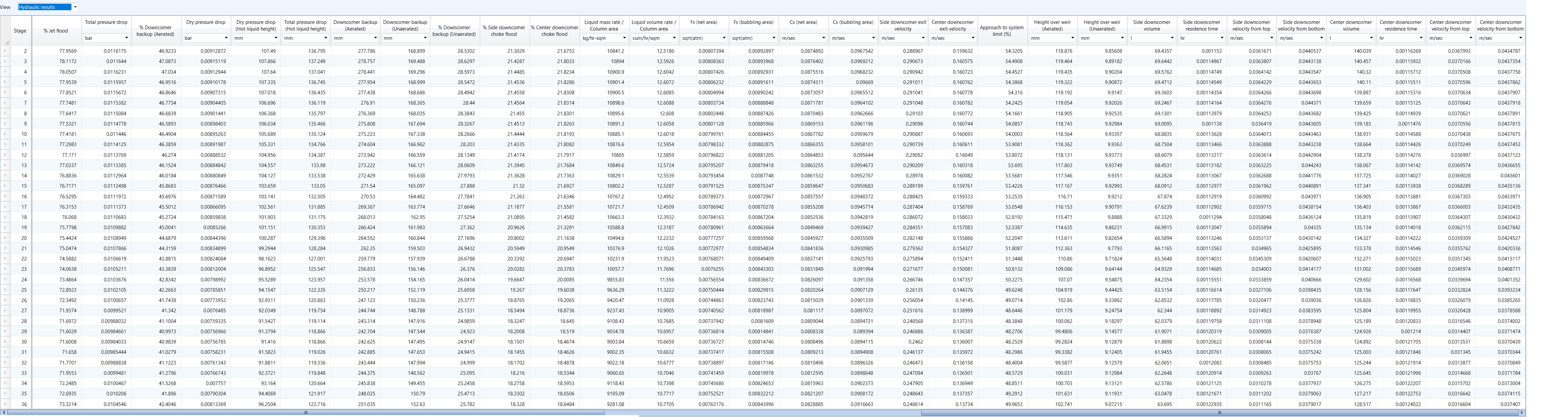Open m/sec unit dropdown for Cs (net area)
Screen dimensions: 1568x417
tap(803, 38)
